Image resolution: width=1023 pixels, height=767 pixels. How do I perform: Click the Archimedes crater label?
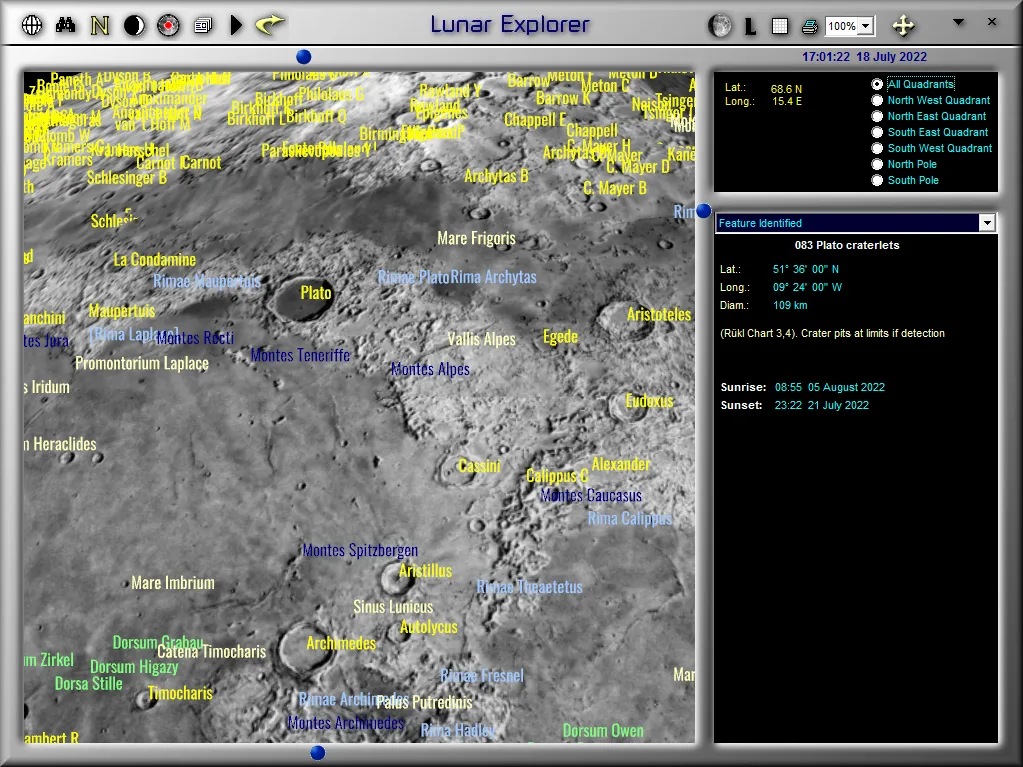(341, 644)
